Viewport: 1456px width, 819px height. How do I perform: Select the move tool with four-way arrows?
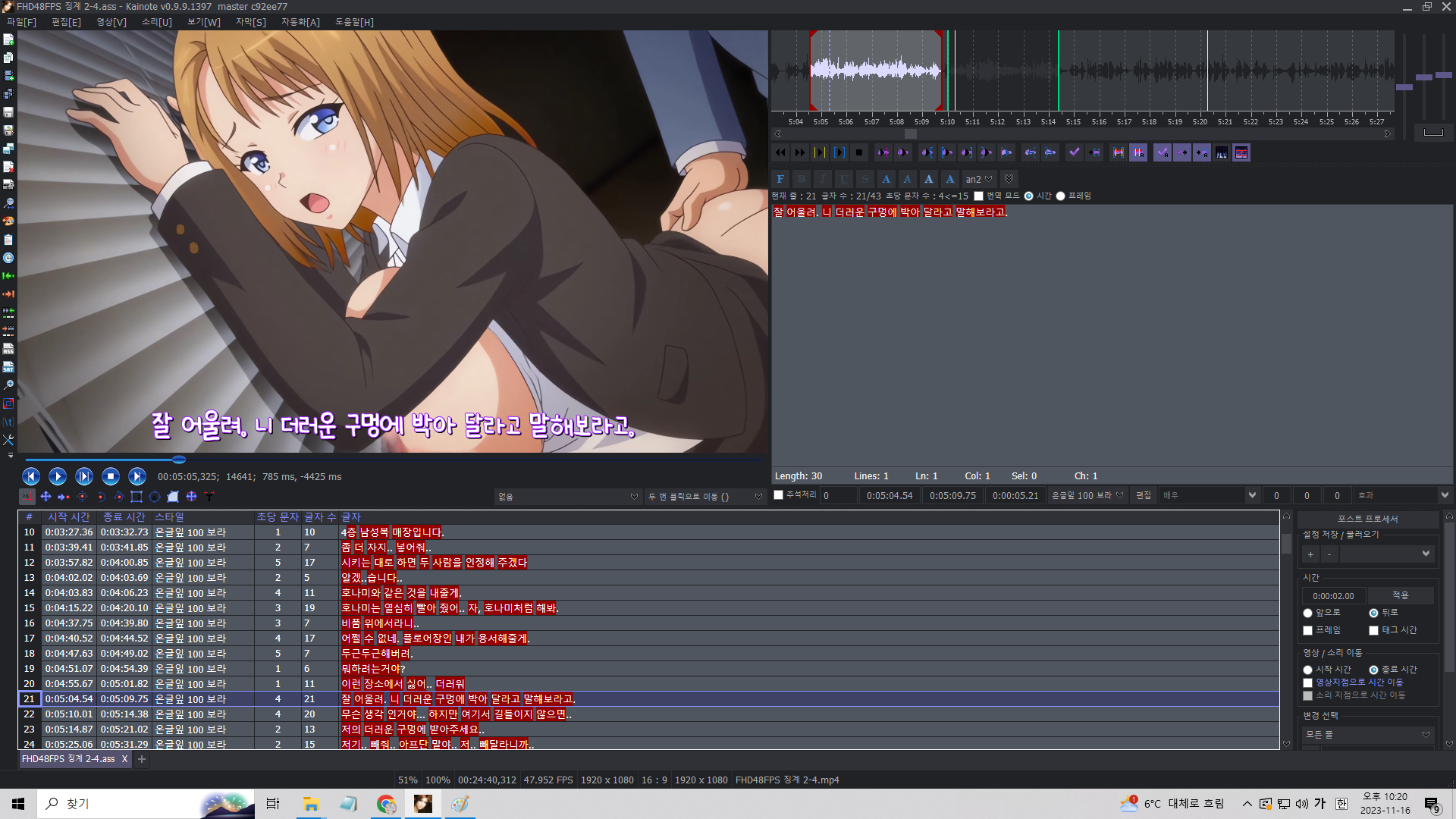[45, 497]
